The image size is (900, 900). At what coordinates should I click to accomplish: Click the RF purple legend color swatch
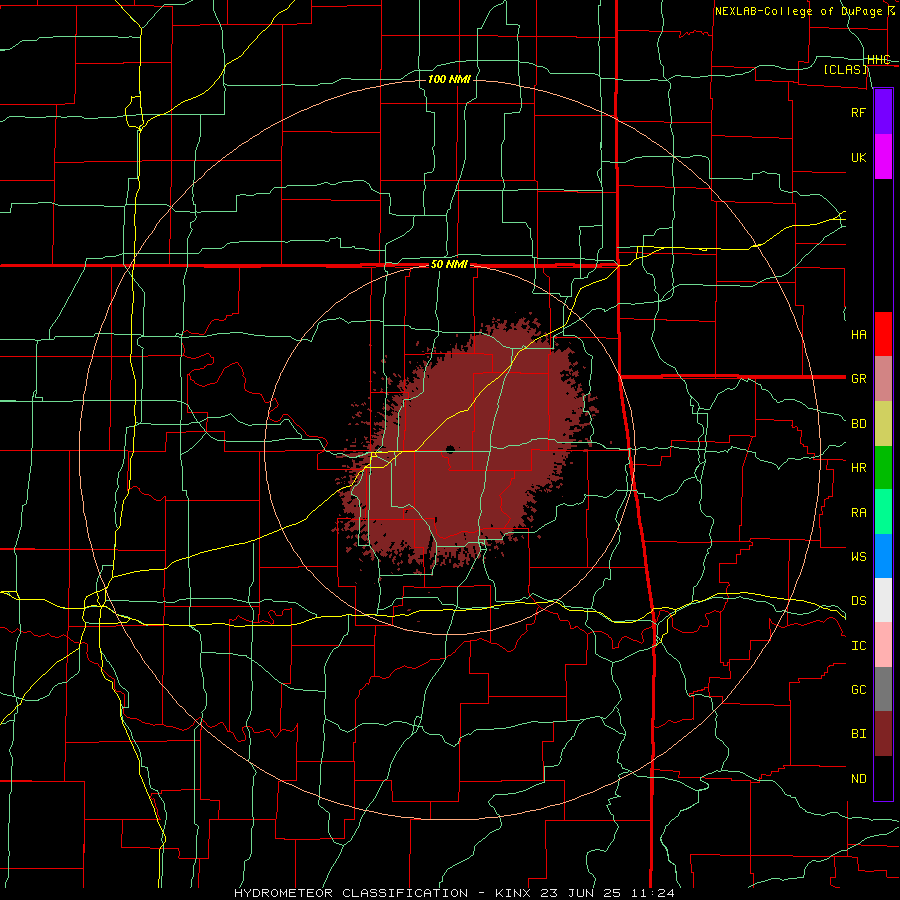[883, 112]
